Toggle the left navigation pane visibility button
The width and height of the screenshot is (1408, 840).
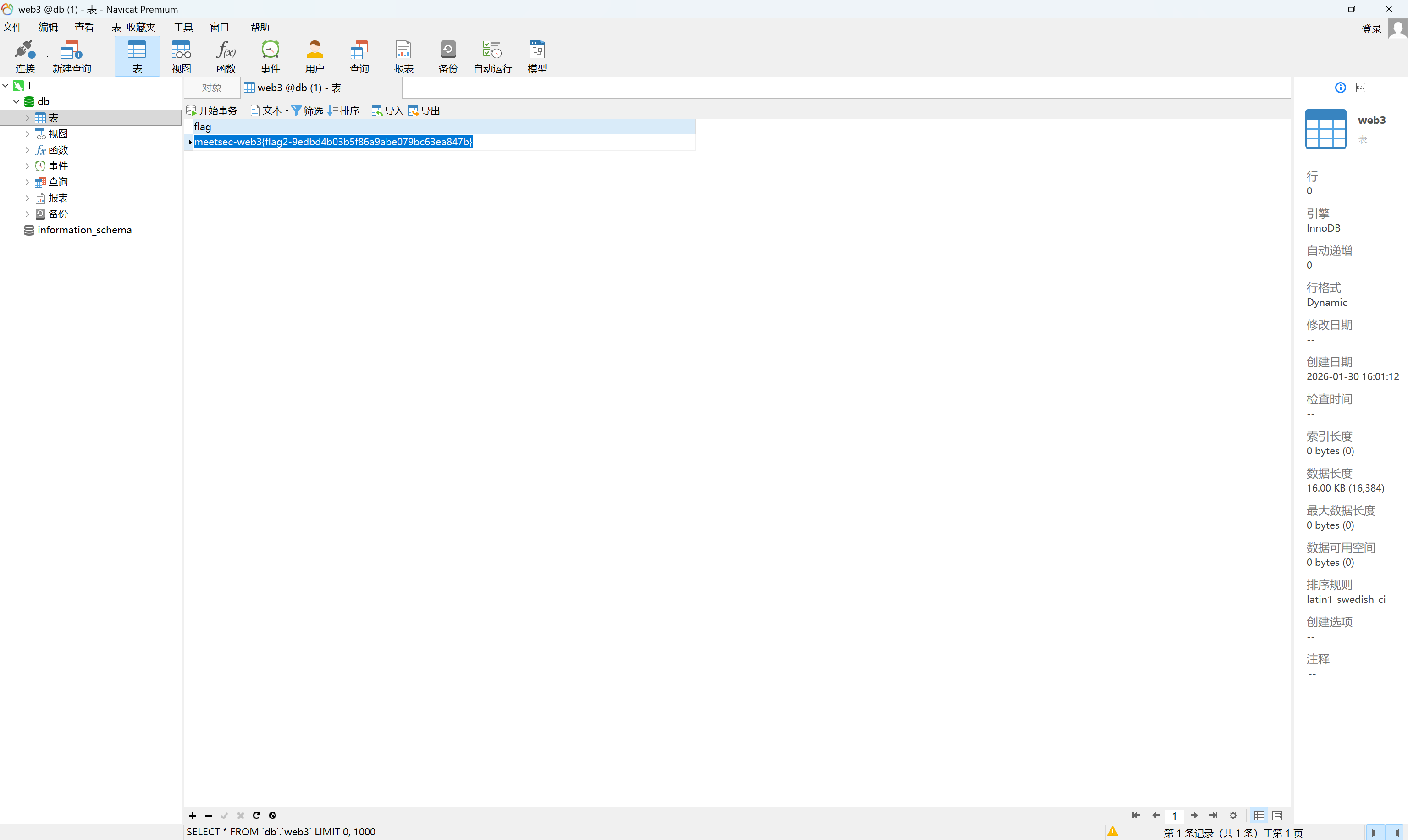[1376, 833]
